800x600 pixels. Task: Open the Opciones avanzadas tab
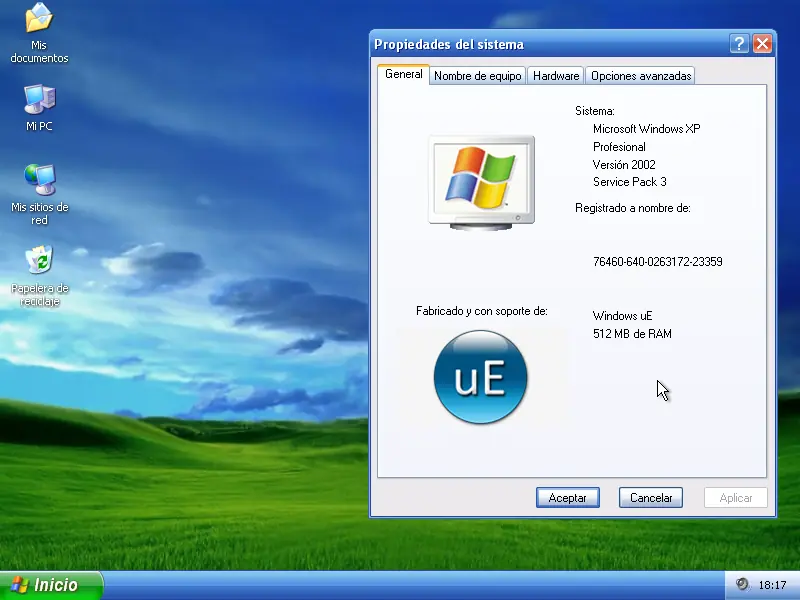click(641, 76)
